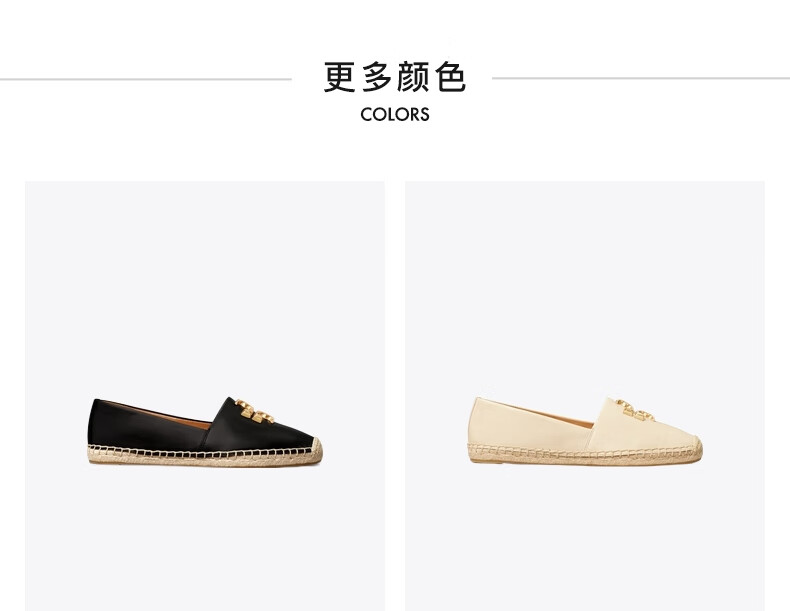Viewport: 790px width, 611px height.
Task: Click the COLORS subtitle text
Action: tap(394, 114)
